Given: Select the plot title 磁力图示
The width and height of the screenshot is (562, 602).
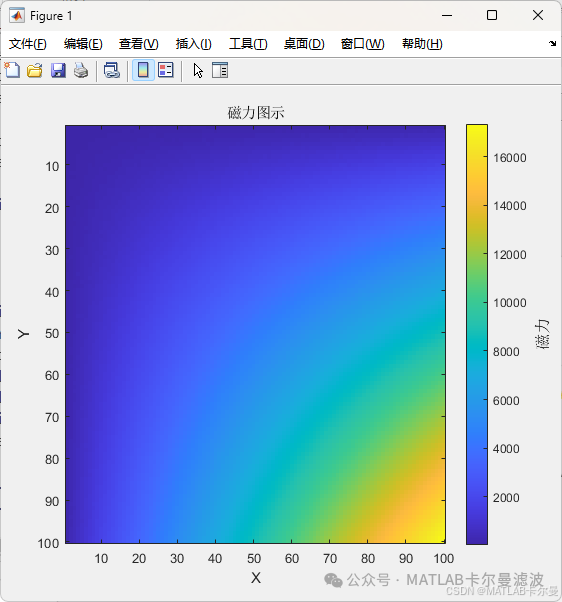Looking at the screenshot, I should click(x=256, y=113).
